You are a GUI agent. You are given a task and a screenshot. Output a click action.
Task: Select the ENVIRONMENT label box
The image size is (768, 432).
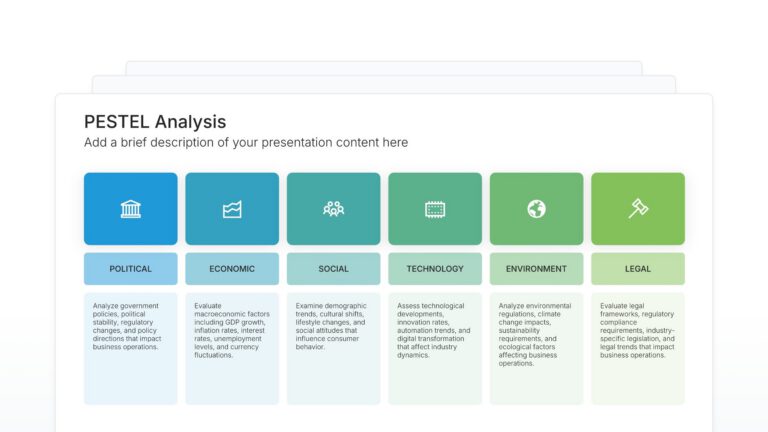[x=536, y=269]
